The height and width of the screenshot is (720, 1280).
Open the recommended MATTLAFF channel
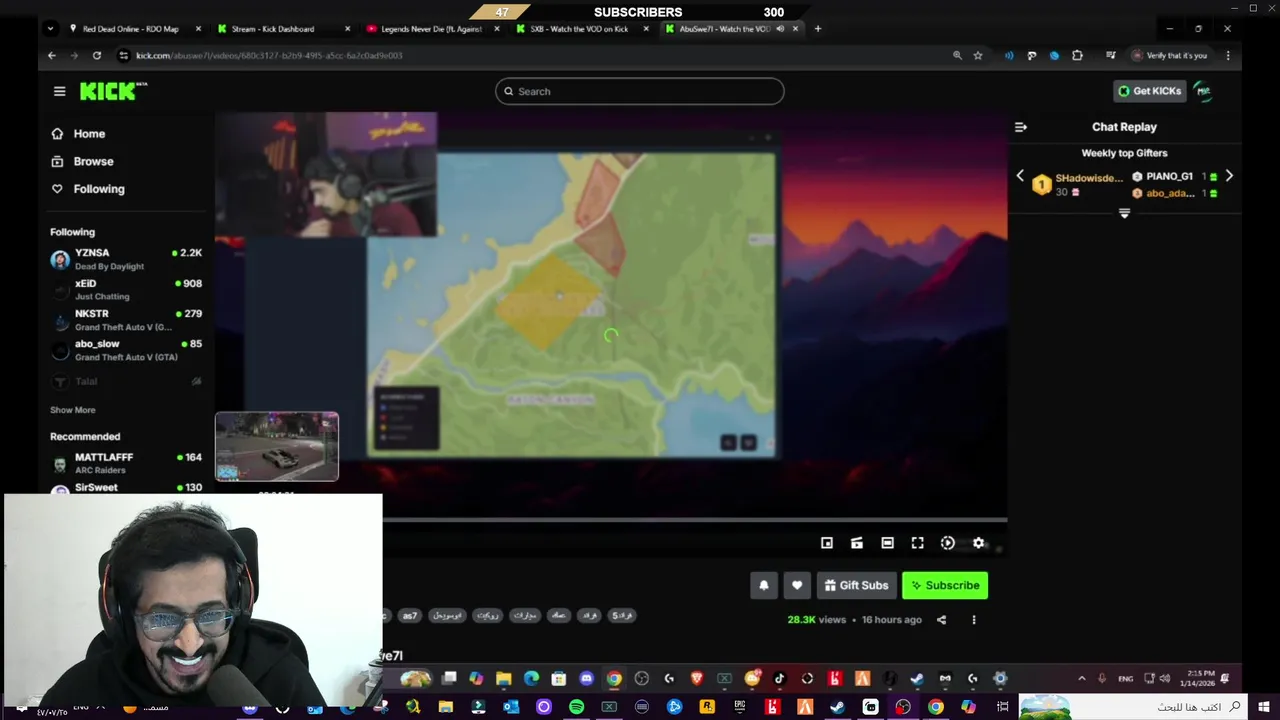click(125, 463)
